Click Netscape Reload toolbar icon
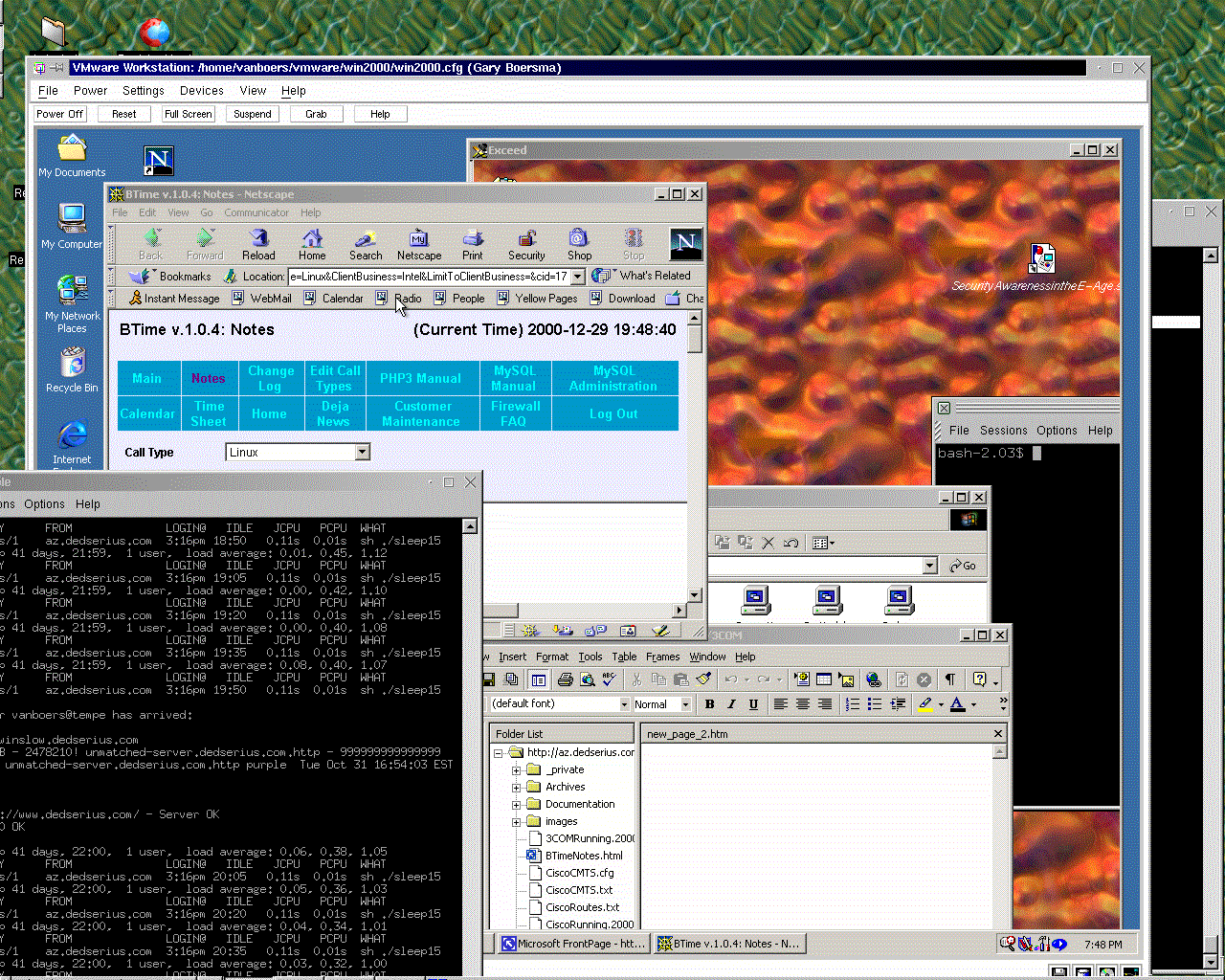1225x980 pixels. tap(258, 238)
